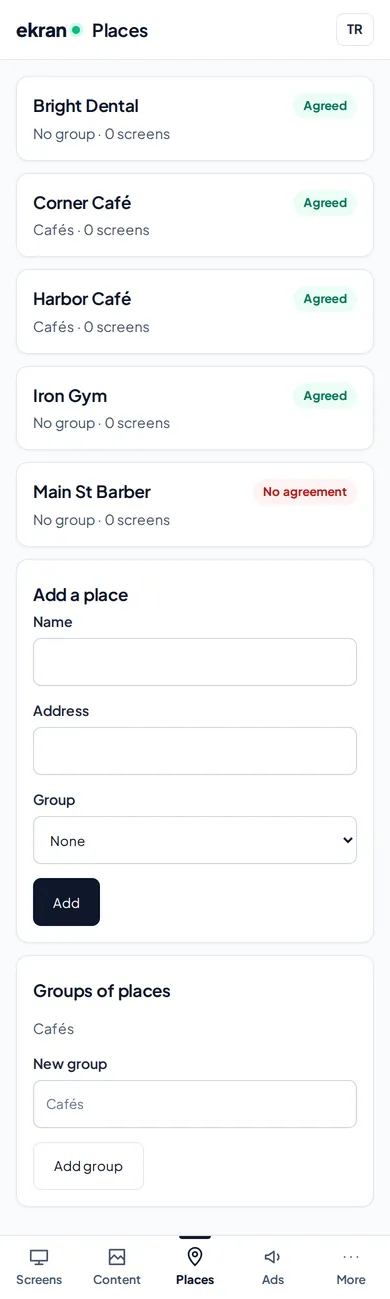
Task: Open the Content image icon tab
Action: (117, 1257)
